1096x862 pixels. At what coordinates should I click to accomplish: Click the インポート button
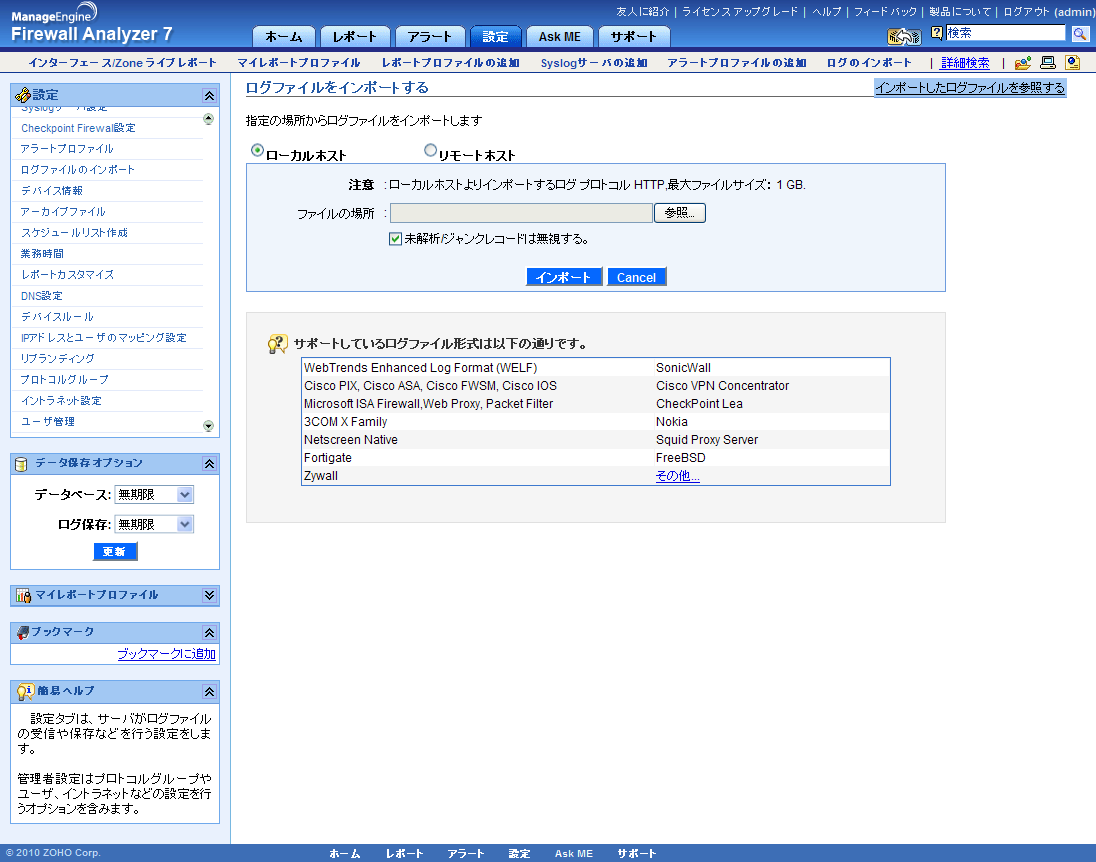pos(564,277)
